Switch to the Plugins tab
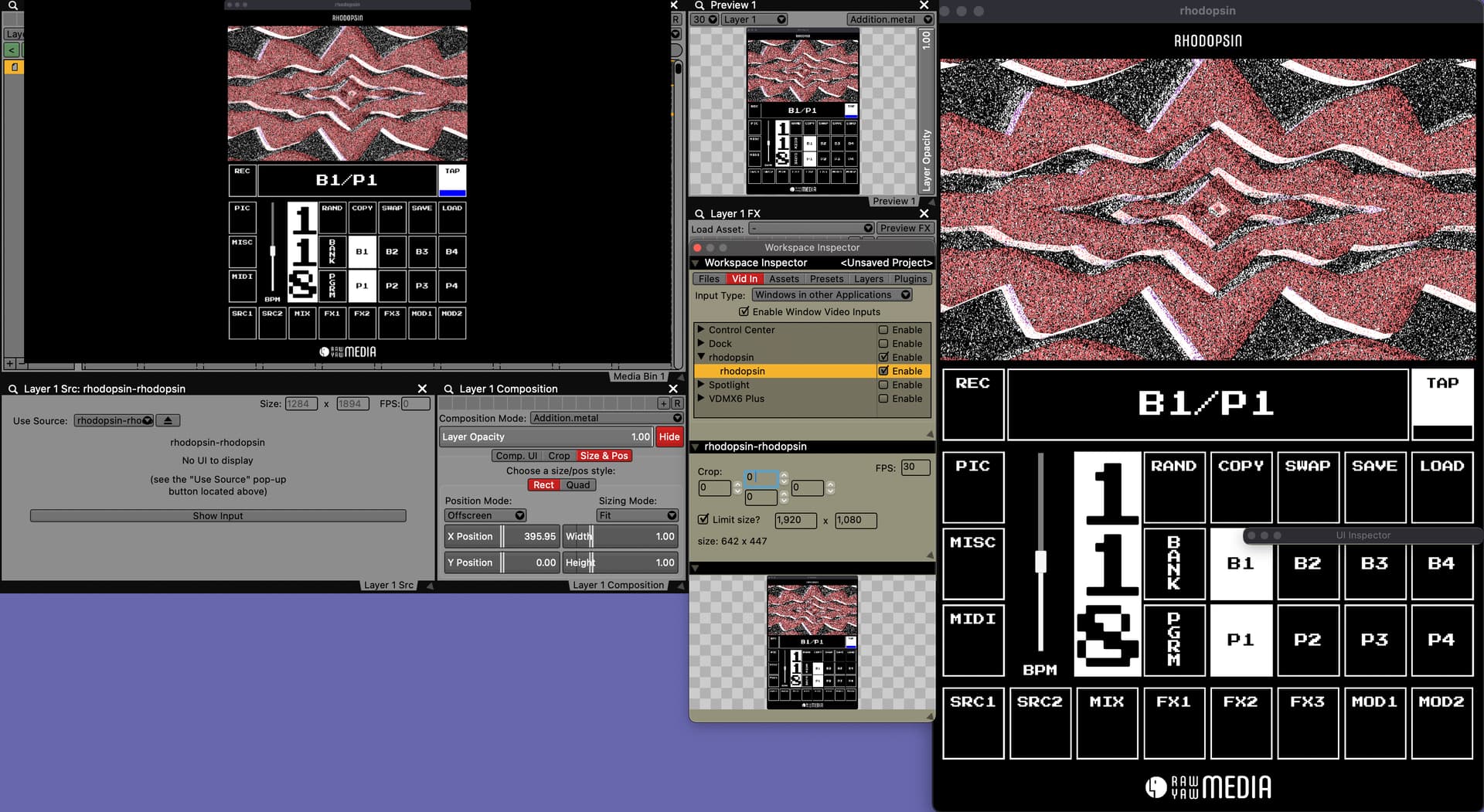Screen dimensions: 1484x812 tap(910, 279)
